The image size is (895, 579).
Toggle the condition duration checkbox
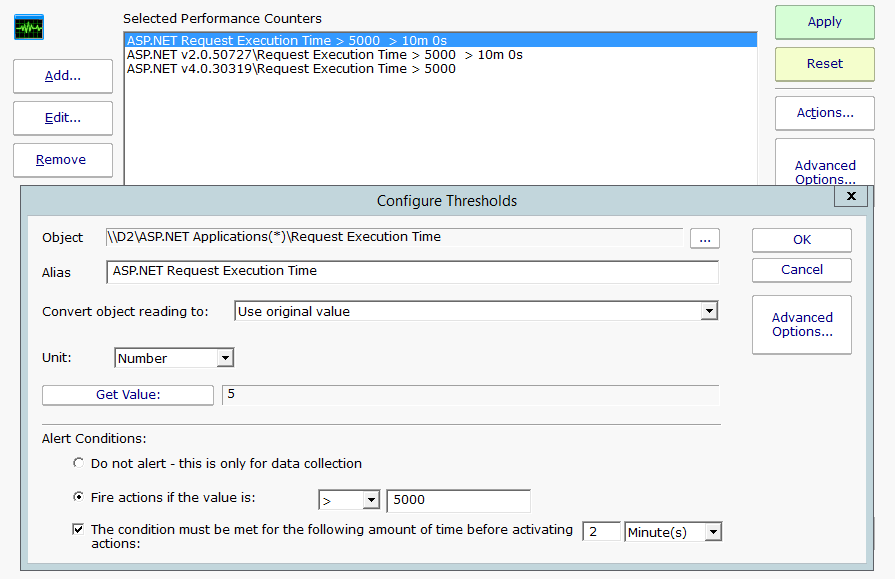[x=78, y=530]
